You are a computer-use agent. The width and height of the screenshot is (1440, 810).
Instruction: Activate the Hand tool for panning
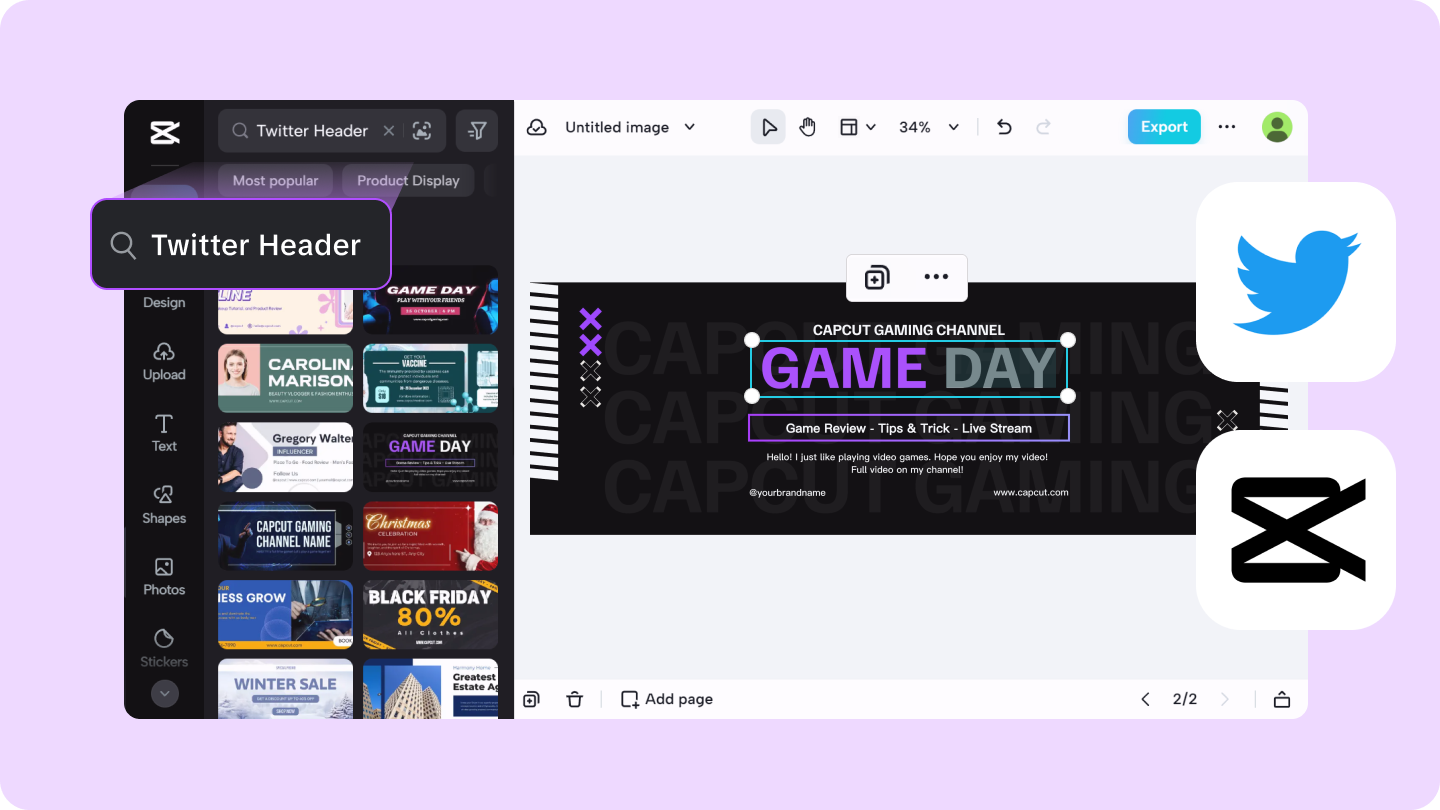808,127
